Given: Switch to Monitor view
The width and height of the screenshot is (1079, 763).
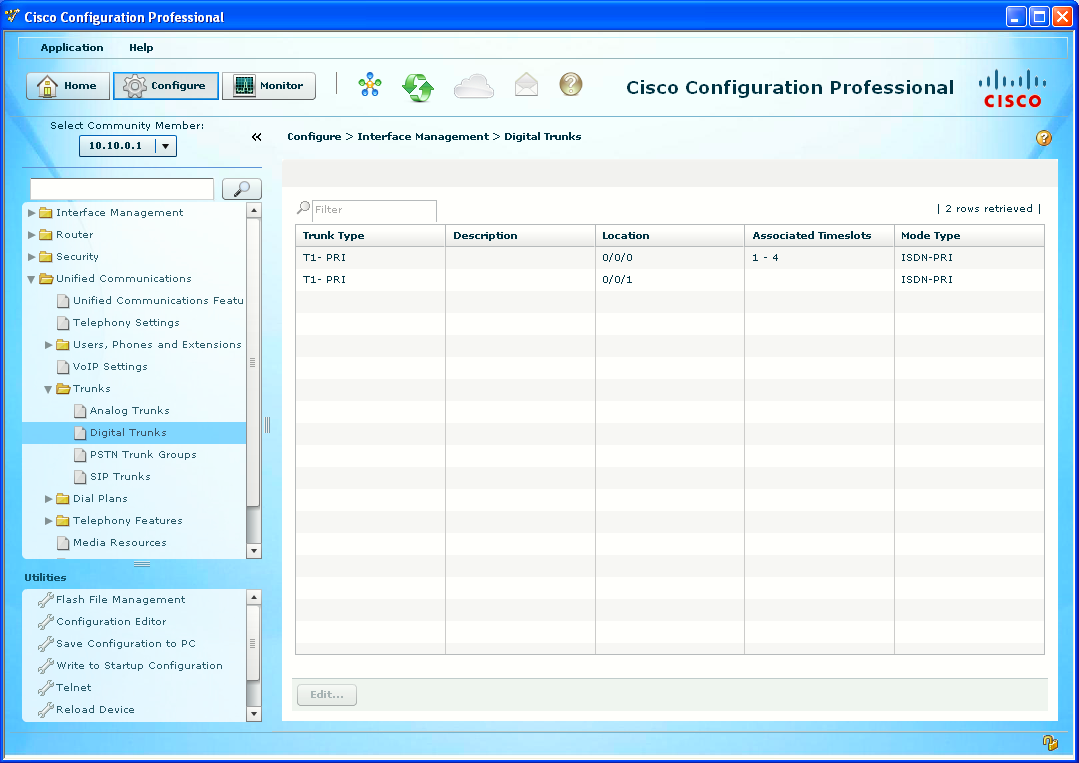Looking at the screenshot, I should (269, 86).
